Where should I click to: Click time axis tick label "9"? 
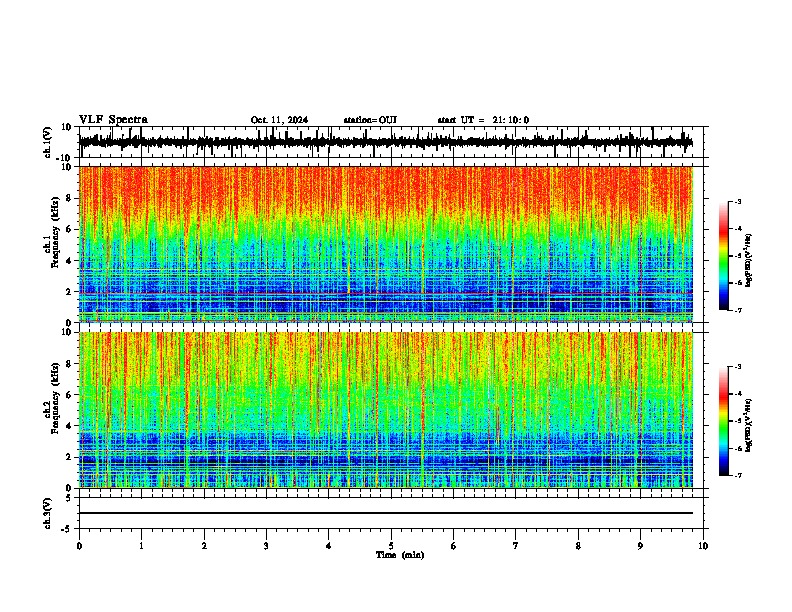[x=640, y=546]
